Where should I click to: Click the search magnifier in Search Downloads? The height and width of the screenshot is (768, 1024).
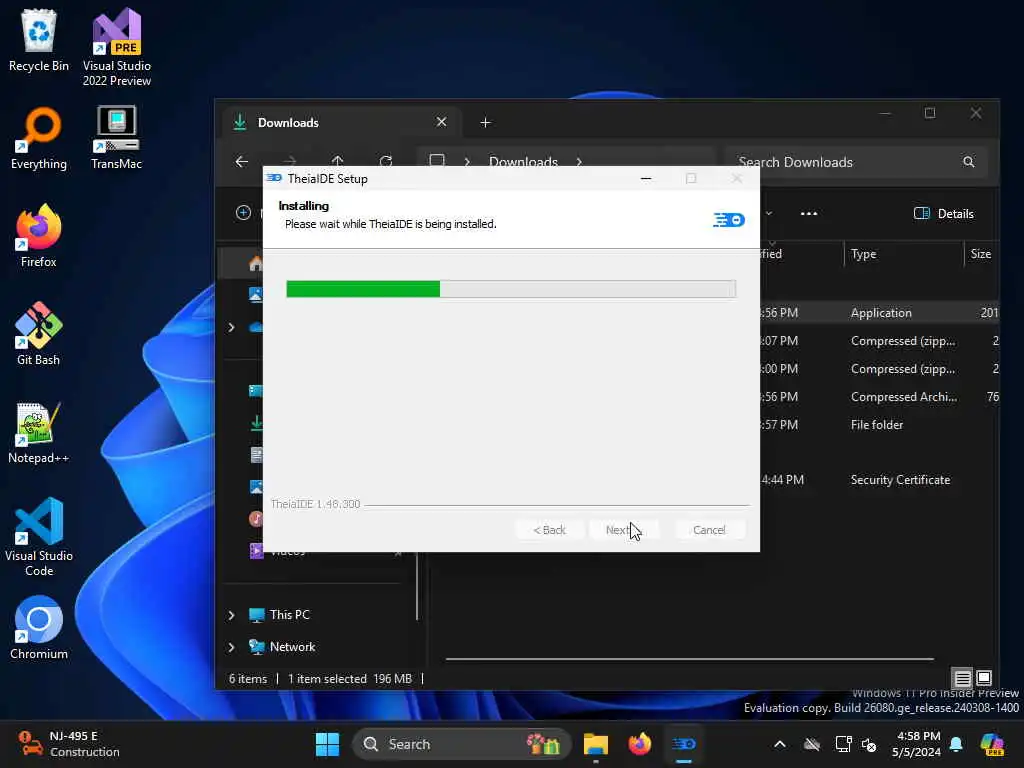[x=968, y=162]
